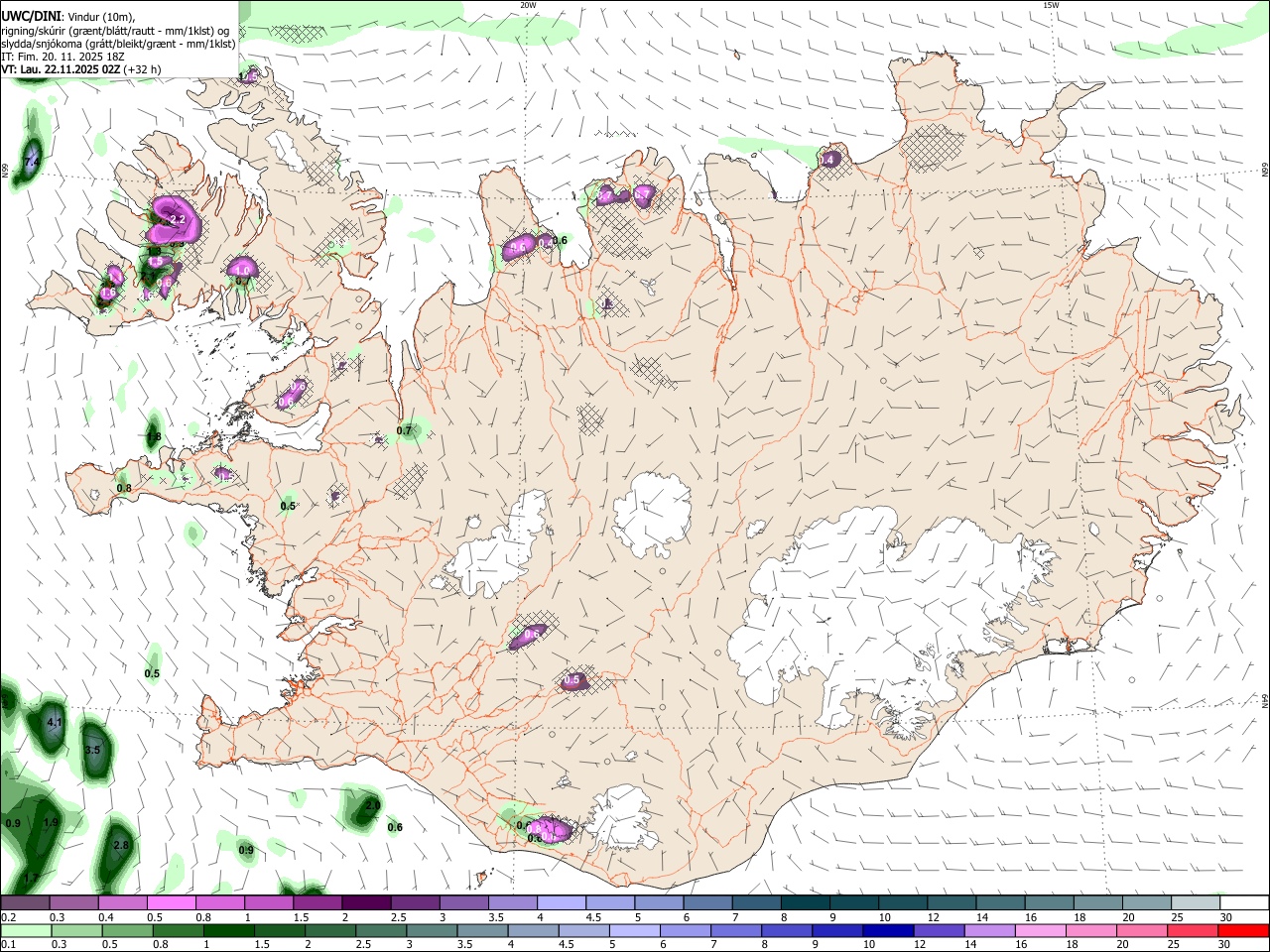Select bottom-row lightest green swatch between 0.1 and 0.3
Screen dimensions: 1270x952
click(27, 930)
